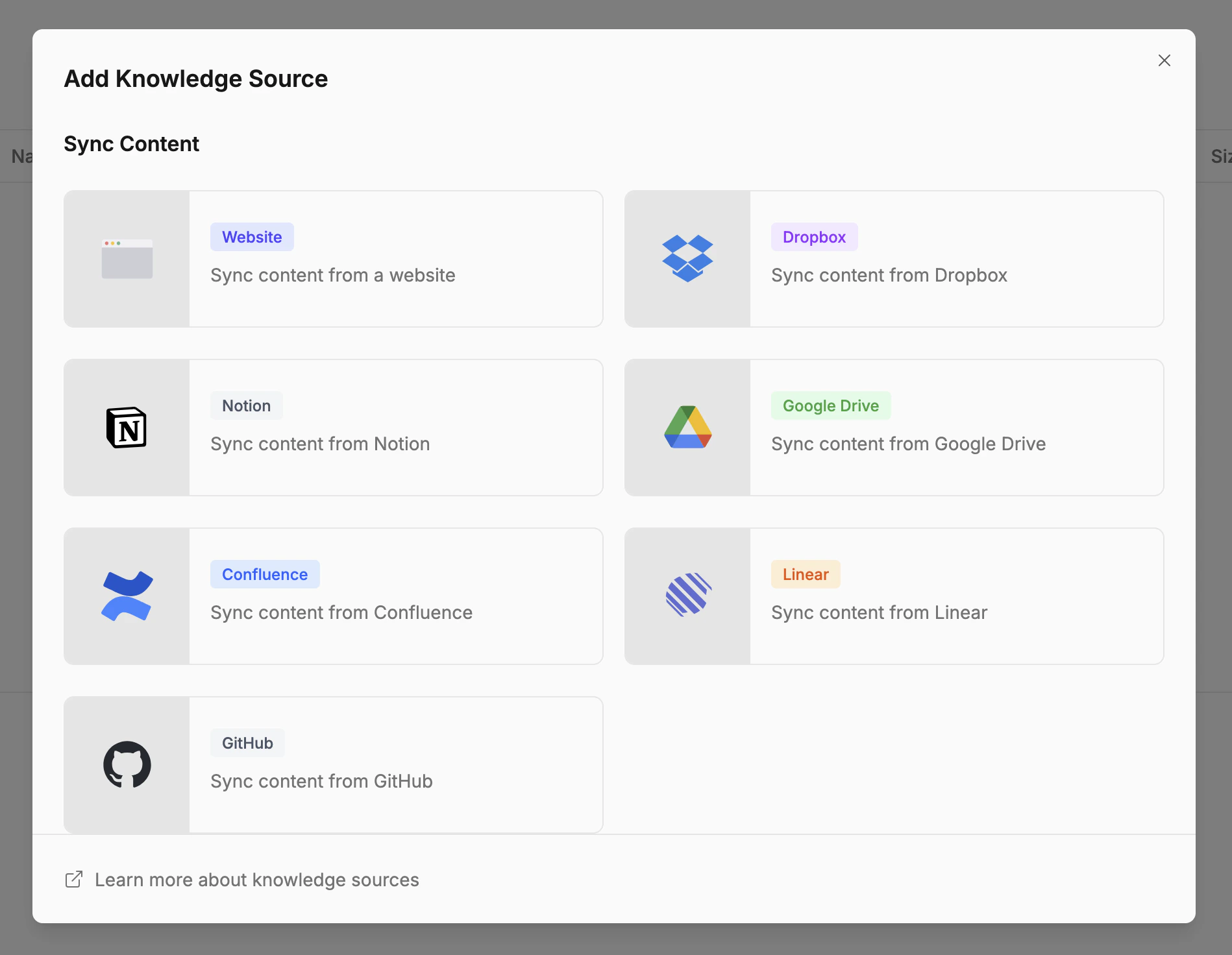The height and width of the screenshot is (955, 1232).
Task: Select the Google Drive triangle icon
Action: click(x=687, y=428)
